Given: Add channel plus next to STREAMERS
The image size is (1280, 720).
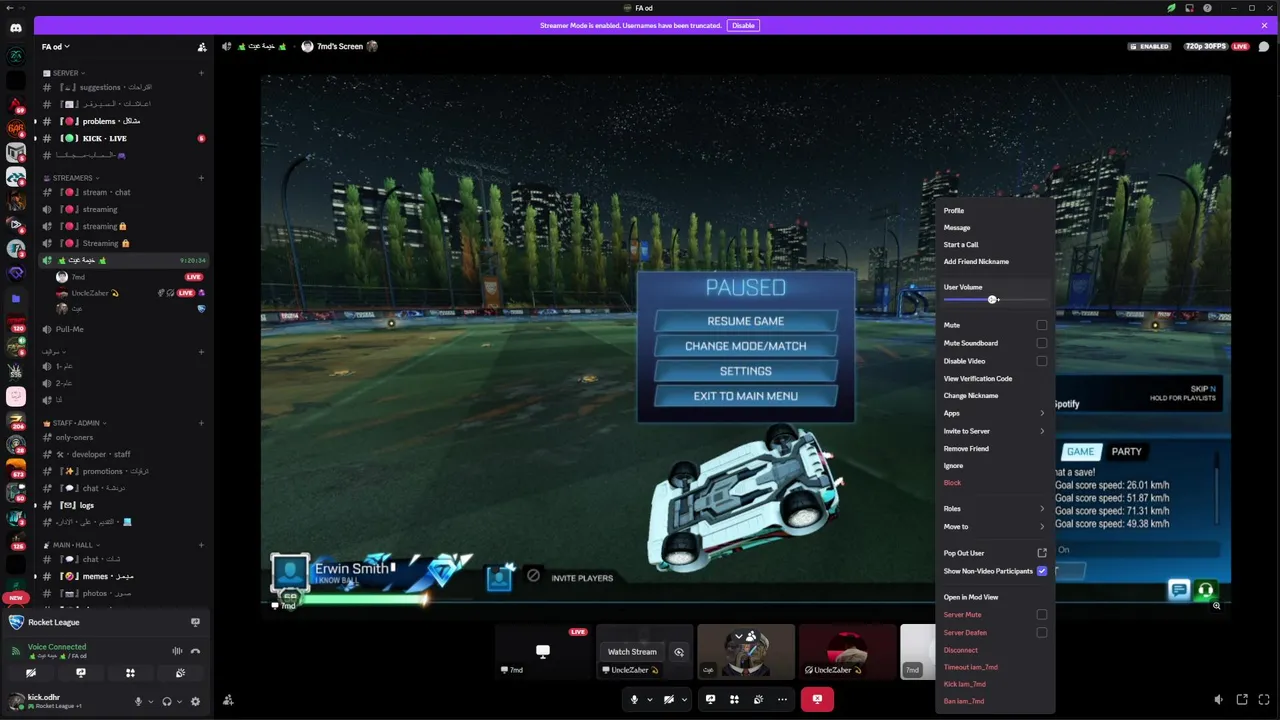Looking at the screenshot, I should point(201,178).
